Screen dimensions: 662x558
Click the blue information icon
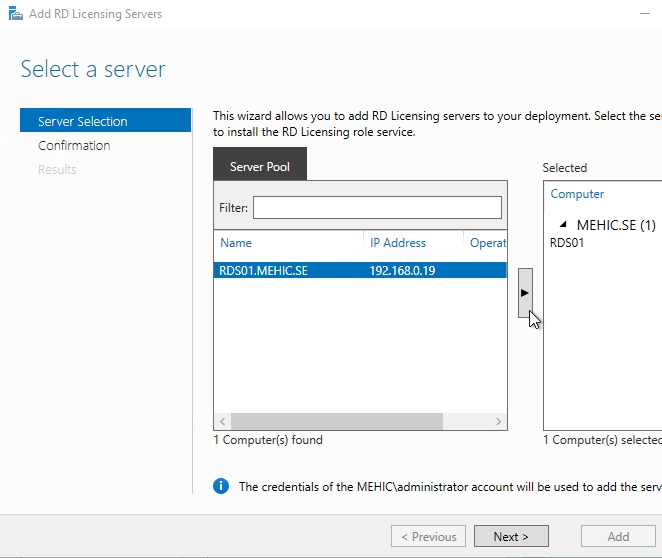[x=222, y=487]
